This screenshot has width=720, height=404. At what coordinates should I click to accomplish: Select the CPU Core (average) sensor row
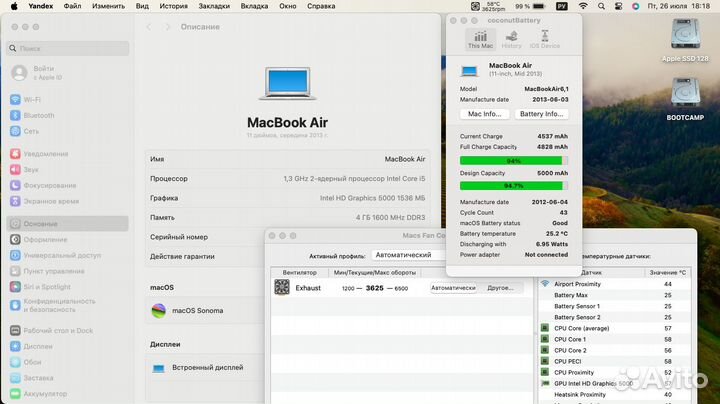coord(615,328)
